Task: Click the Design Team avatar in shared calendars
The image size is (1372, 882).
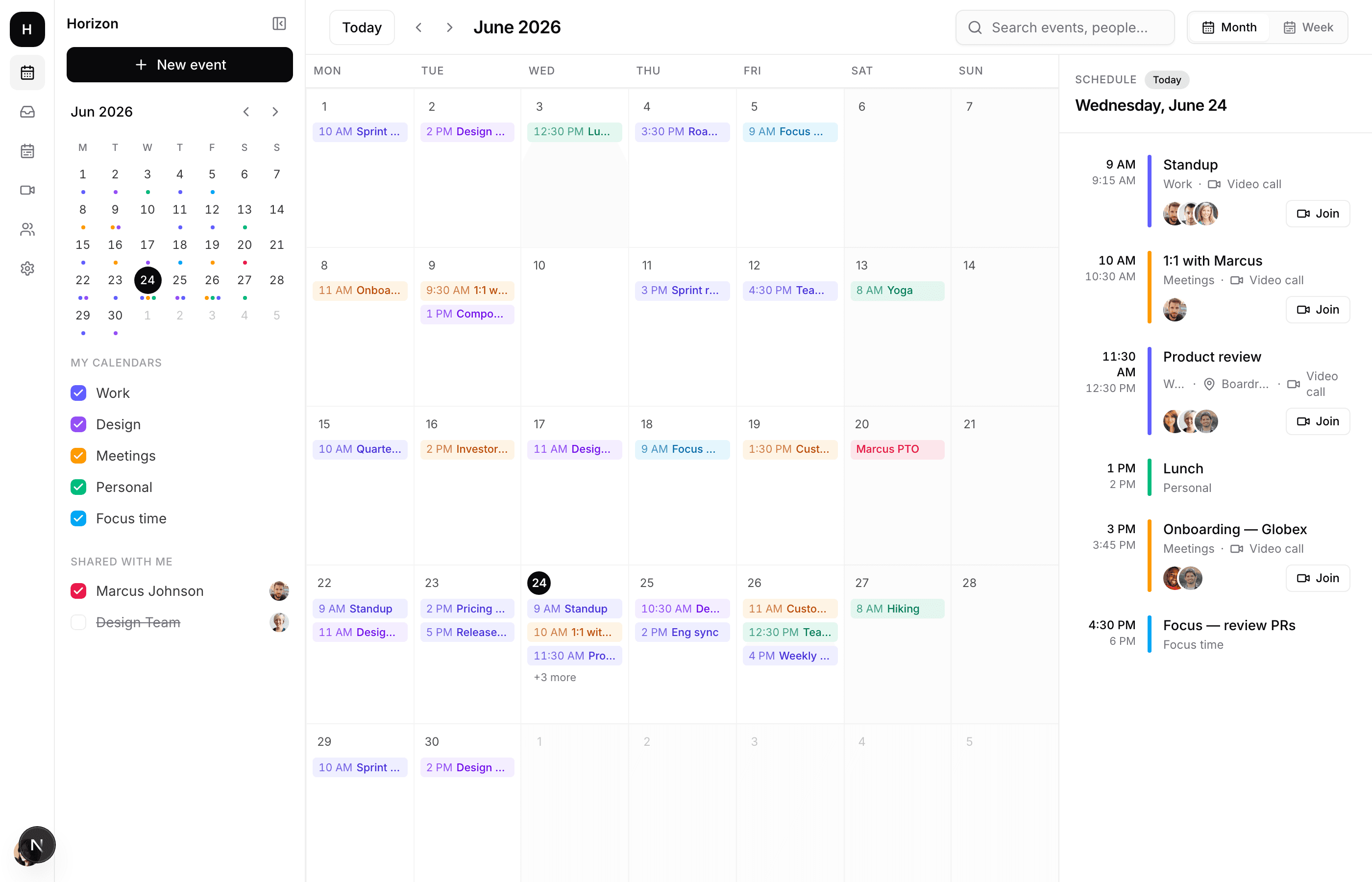Action: pyautogui.click(x=279, y=622)
